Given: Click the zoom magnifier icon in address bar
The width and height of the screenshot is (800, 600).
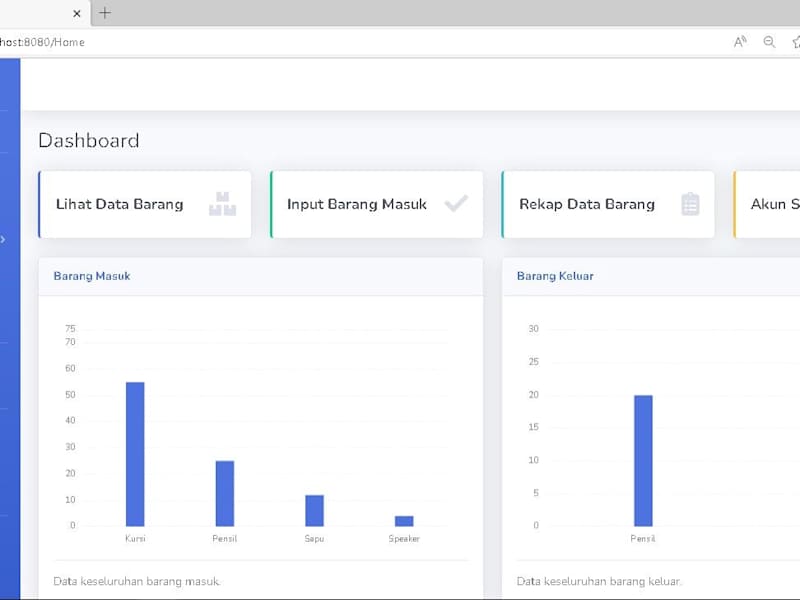Looking at the screenshot, I should point(769,42).
